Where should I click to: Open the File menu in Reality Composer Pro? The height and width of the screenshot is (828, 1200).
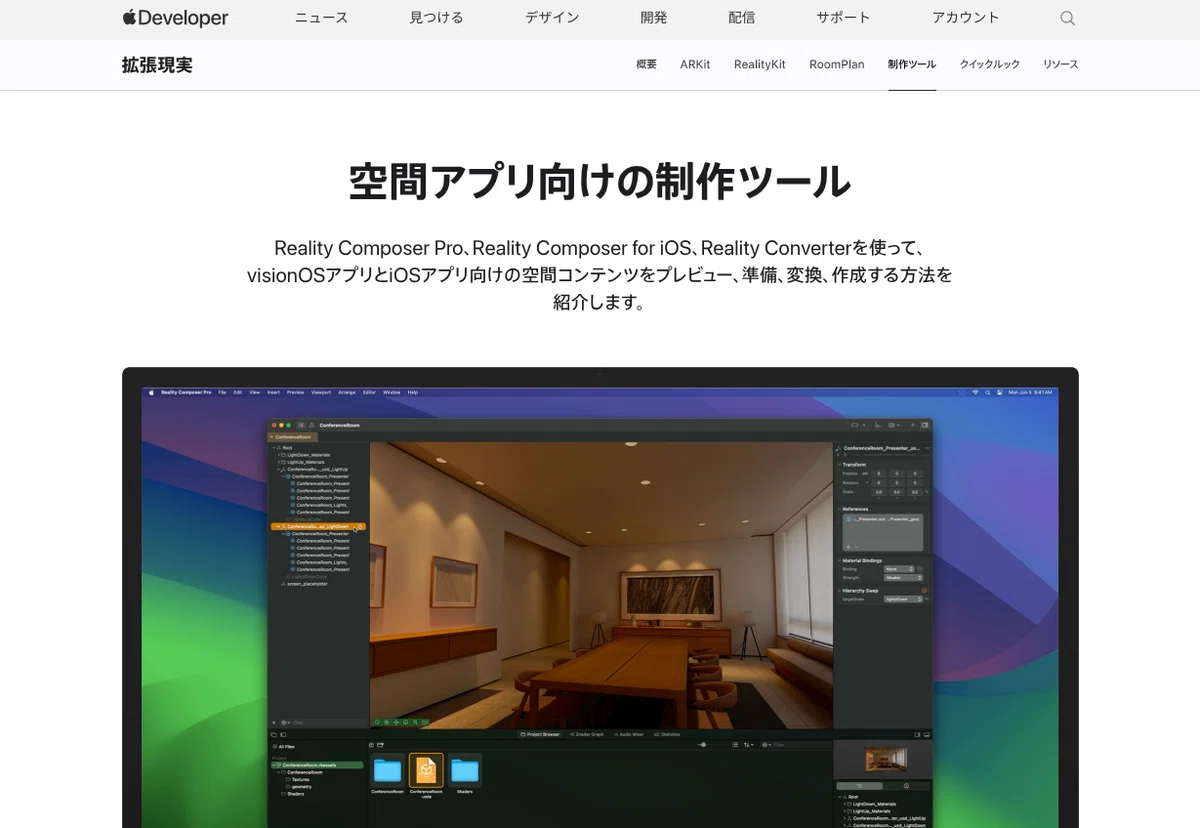222,392
